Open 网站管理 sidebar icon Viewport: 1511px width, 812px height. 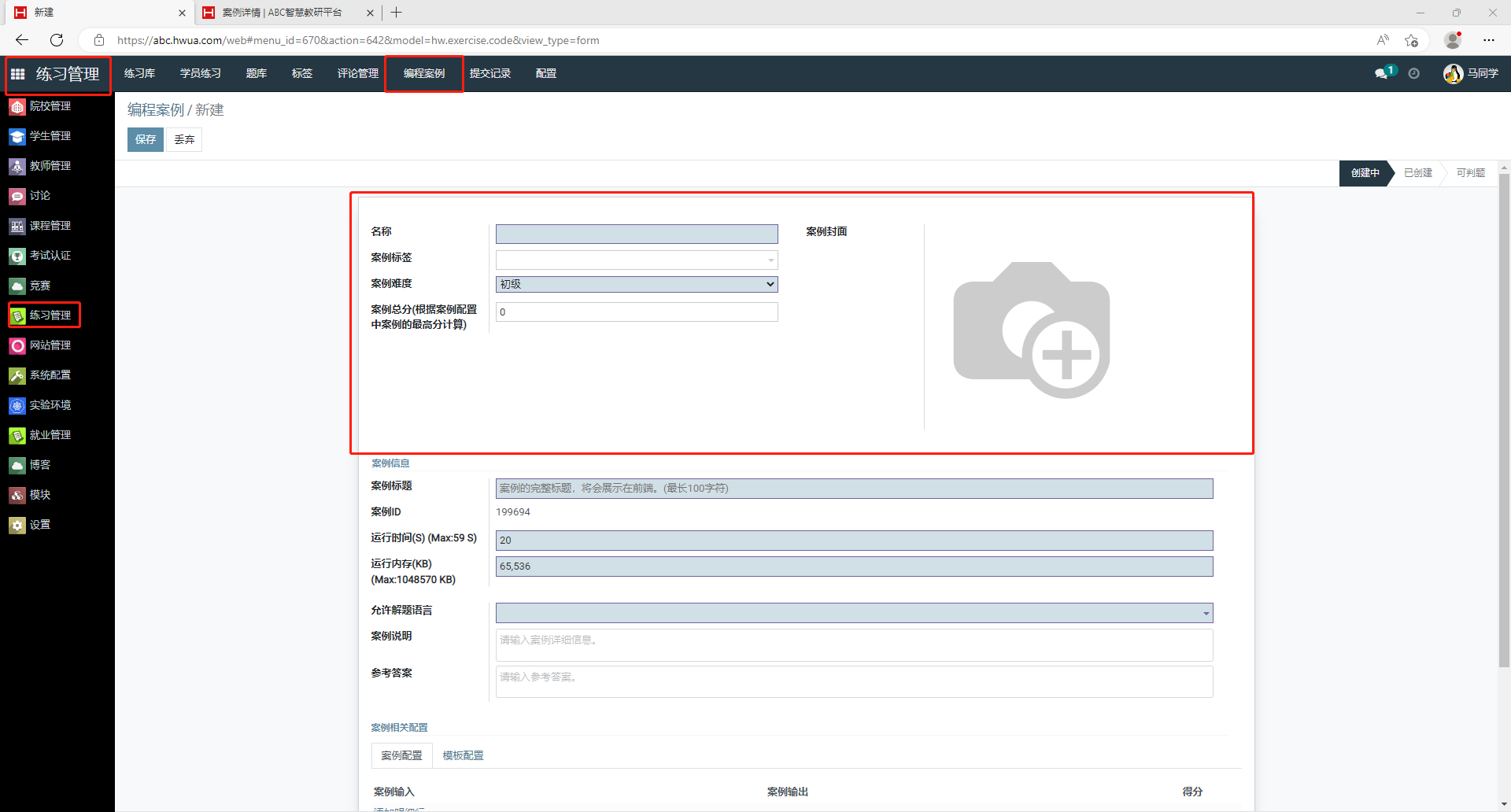[17, 345]
